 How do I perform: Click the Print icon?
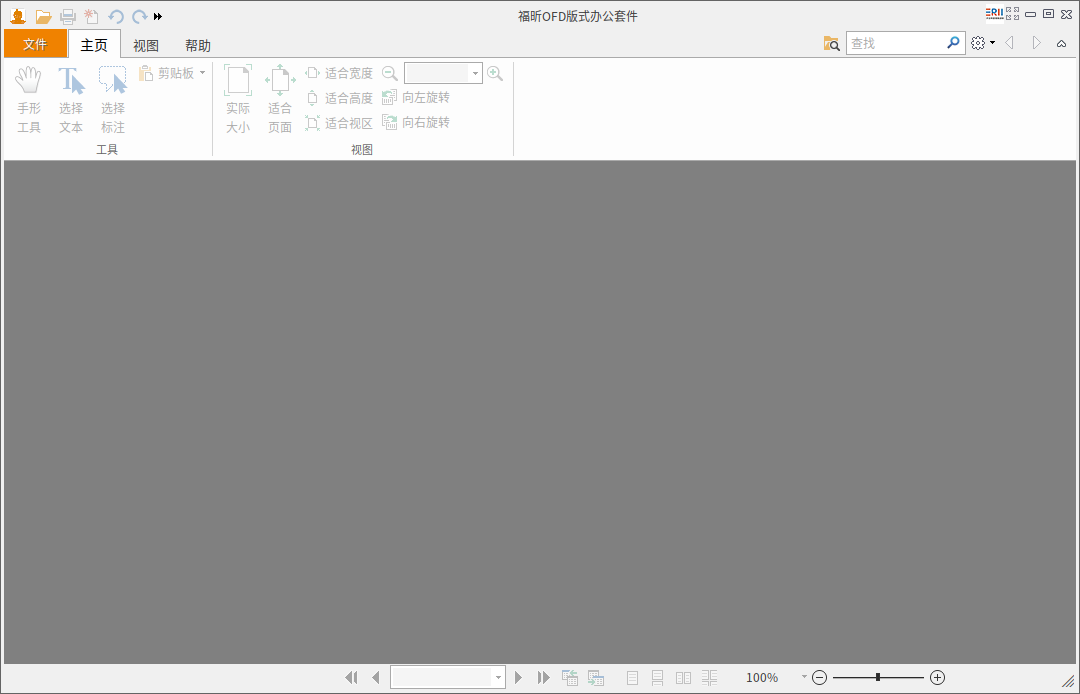tap(67, 16)
